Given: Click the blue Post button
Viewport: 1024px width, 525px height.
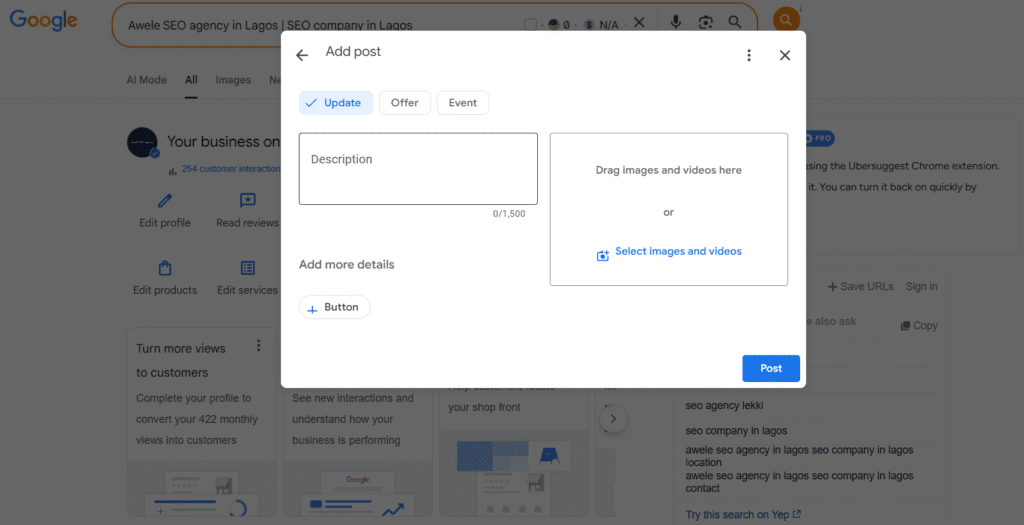Looking at the screenshot, I should [x=771, y=368].
